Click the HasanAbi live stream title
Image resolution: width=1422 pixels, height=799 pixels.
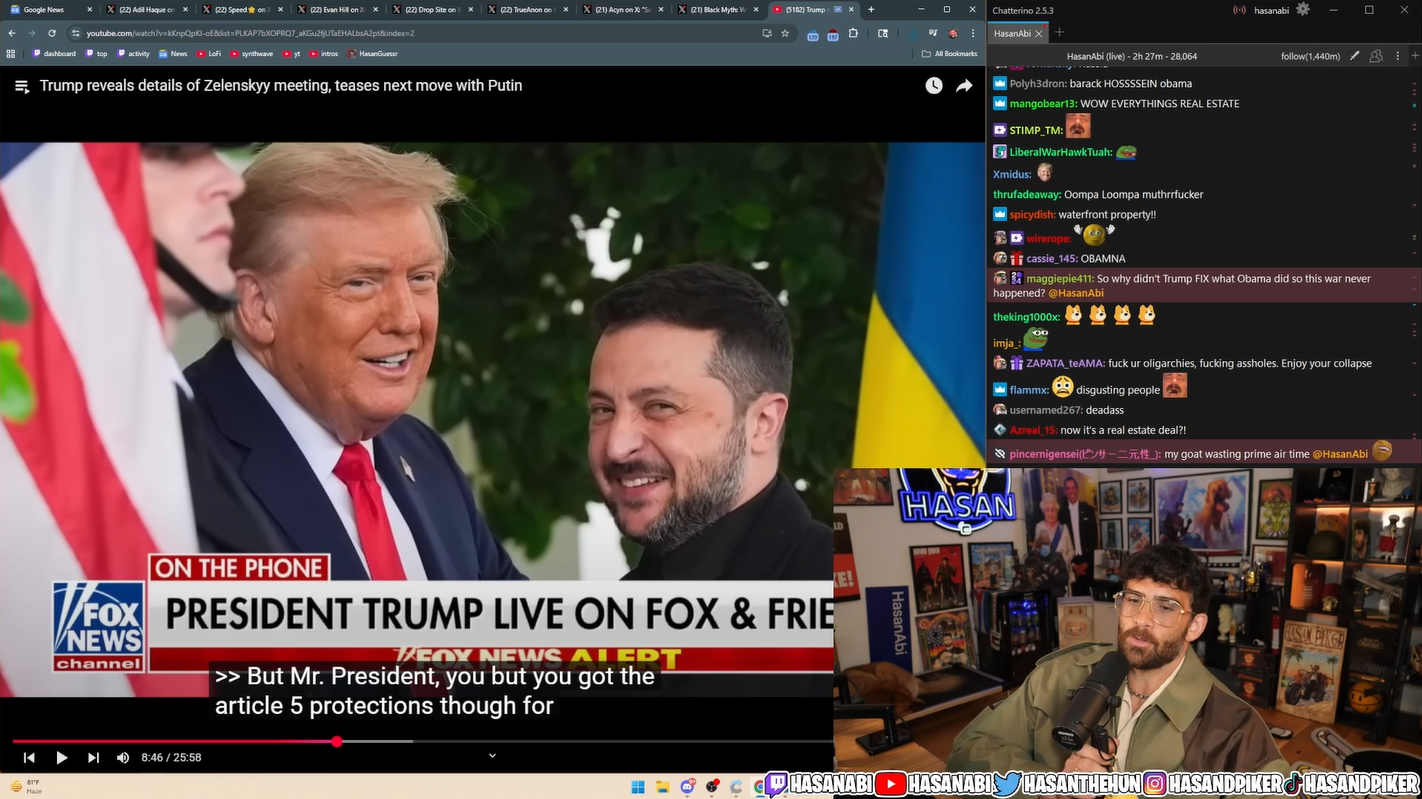[x=1132, y=56]
